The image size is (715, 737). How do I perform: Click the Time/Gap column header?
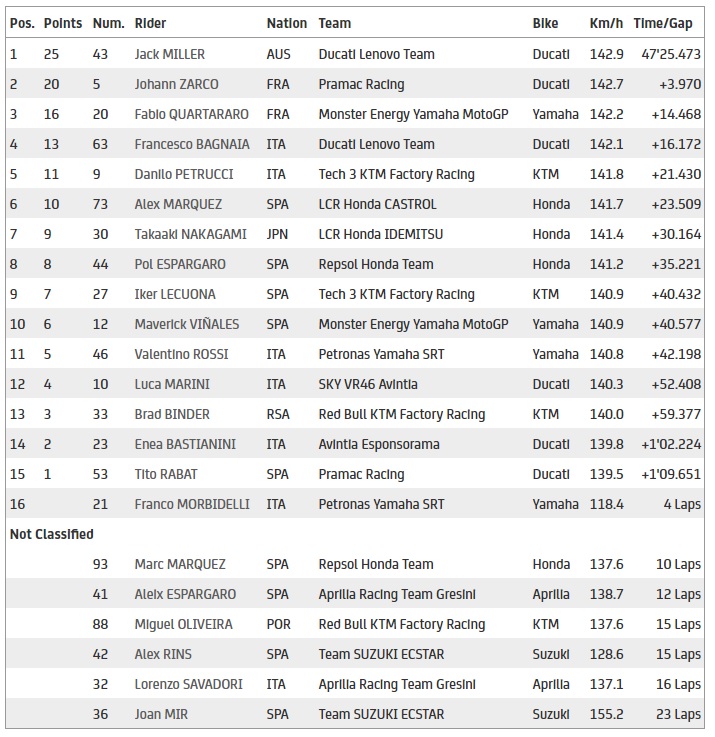coord(671,23)
